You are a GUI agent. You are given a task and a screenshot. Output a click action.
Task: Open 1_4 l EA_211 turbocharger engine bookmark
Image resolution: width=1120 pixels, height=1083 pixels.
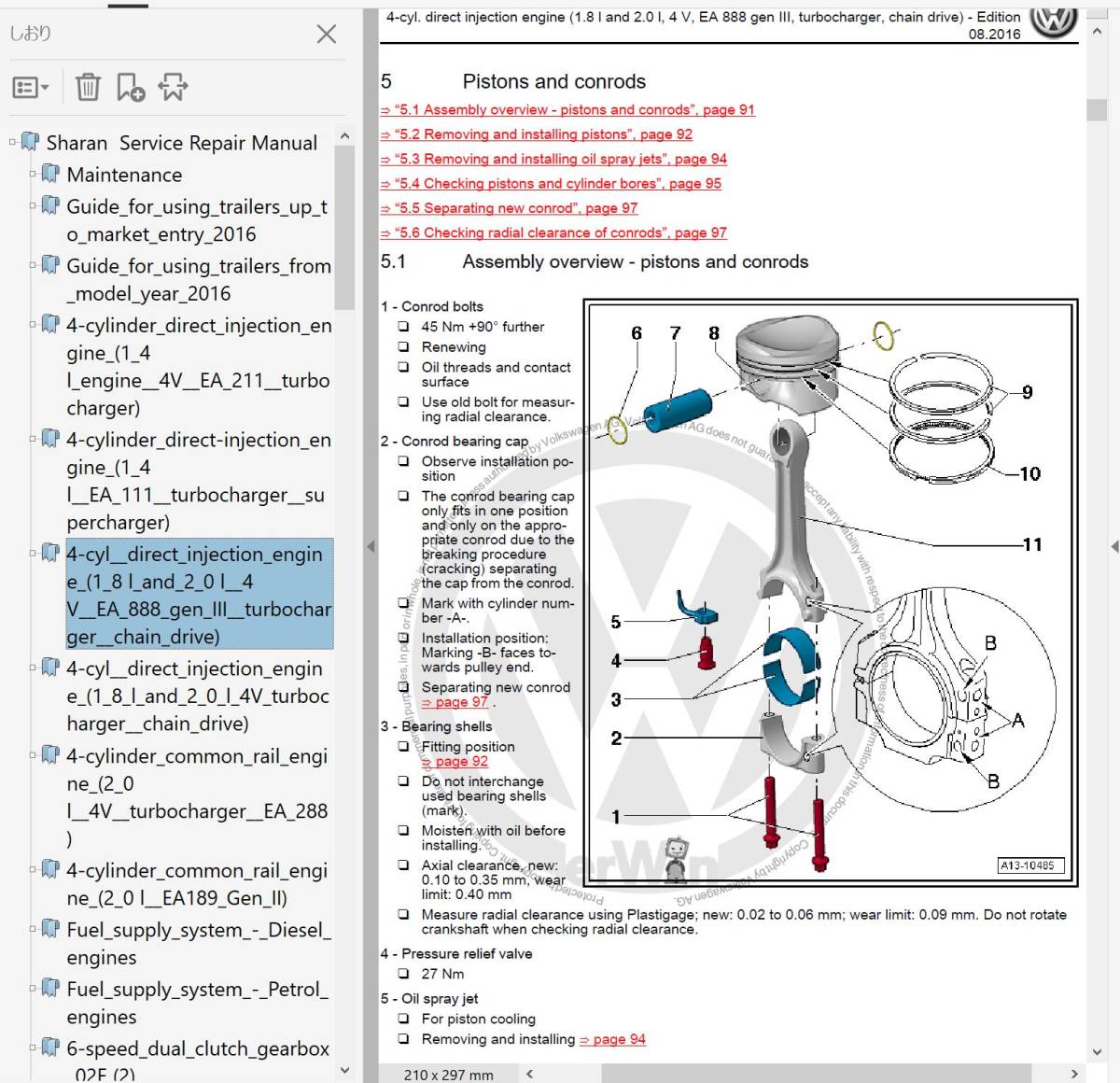[199, 367]
